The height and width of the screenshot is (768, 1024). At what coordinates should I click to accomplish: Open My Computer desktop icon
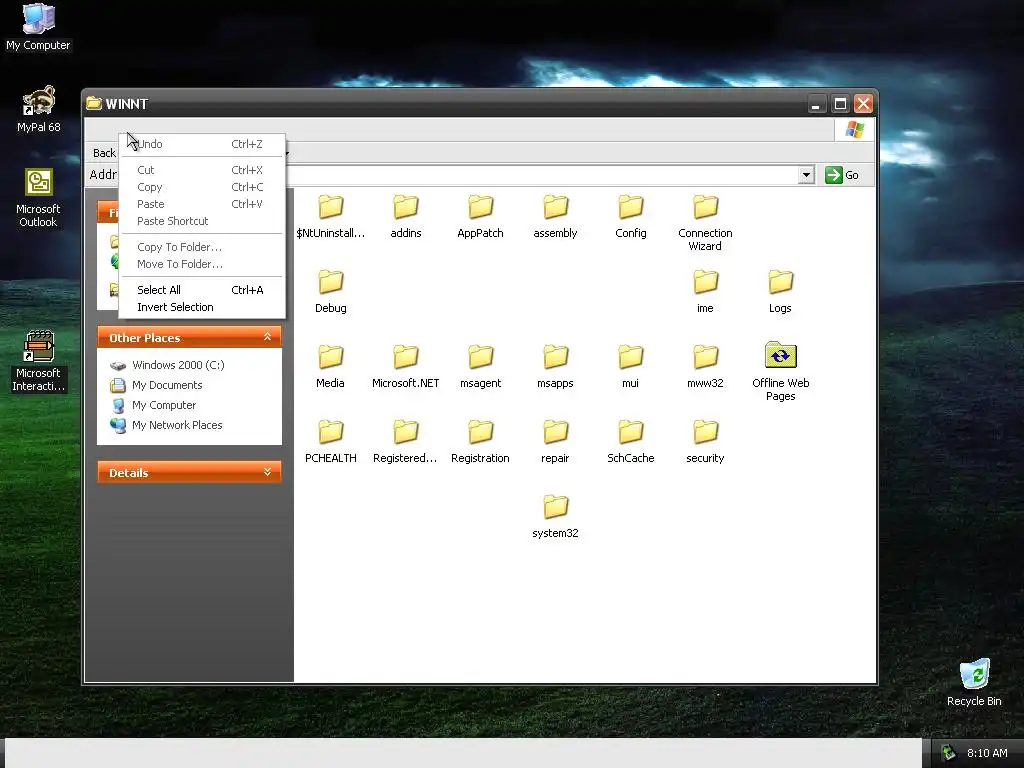(x=38, y=27)
